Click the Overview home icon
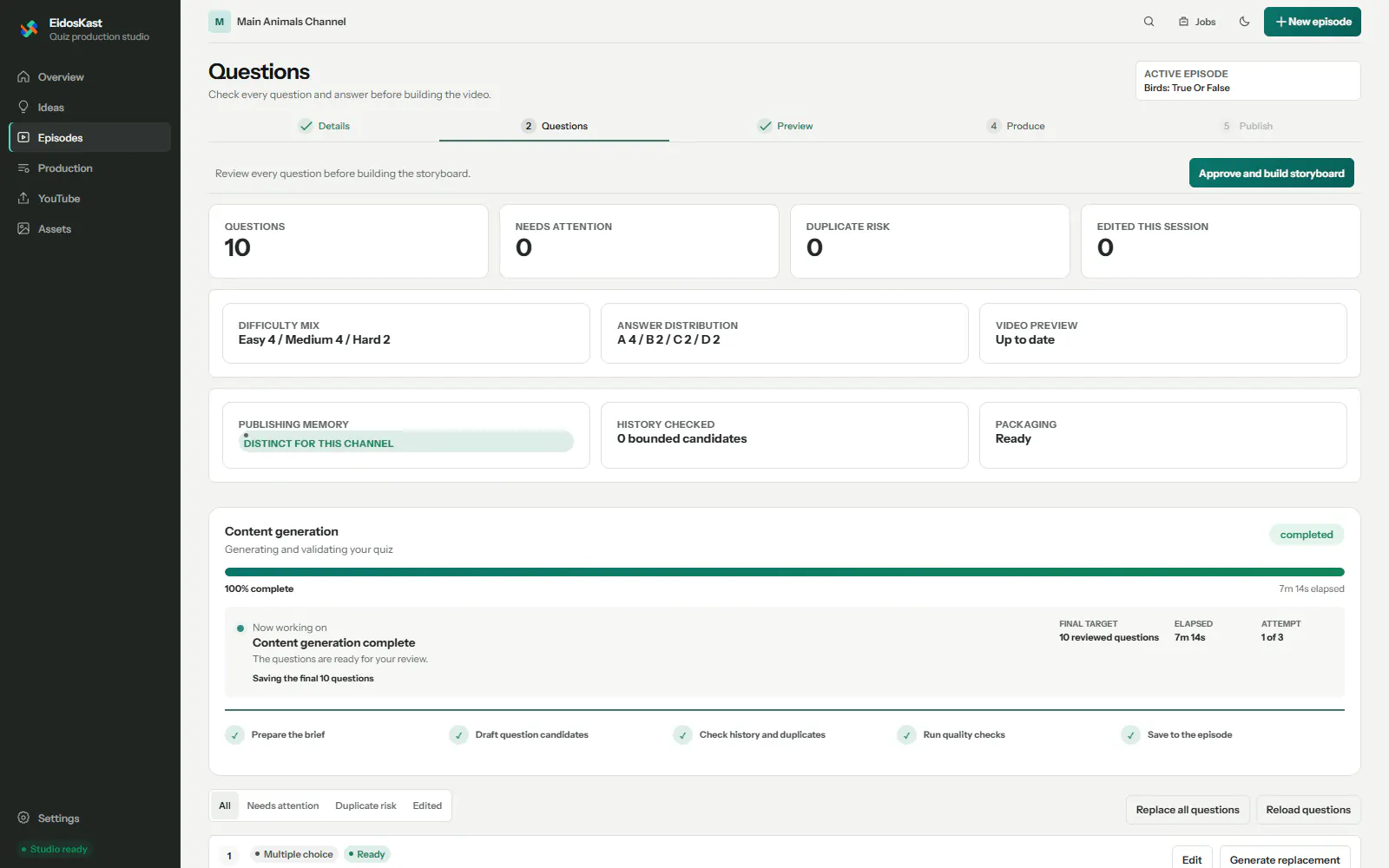Viewport: 1389px width, 868px height. [x=23, y=77]
